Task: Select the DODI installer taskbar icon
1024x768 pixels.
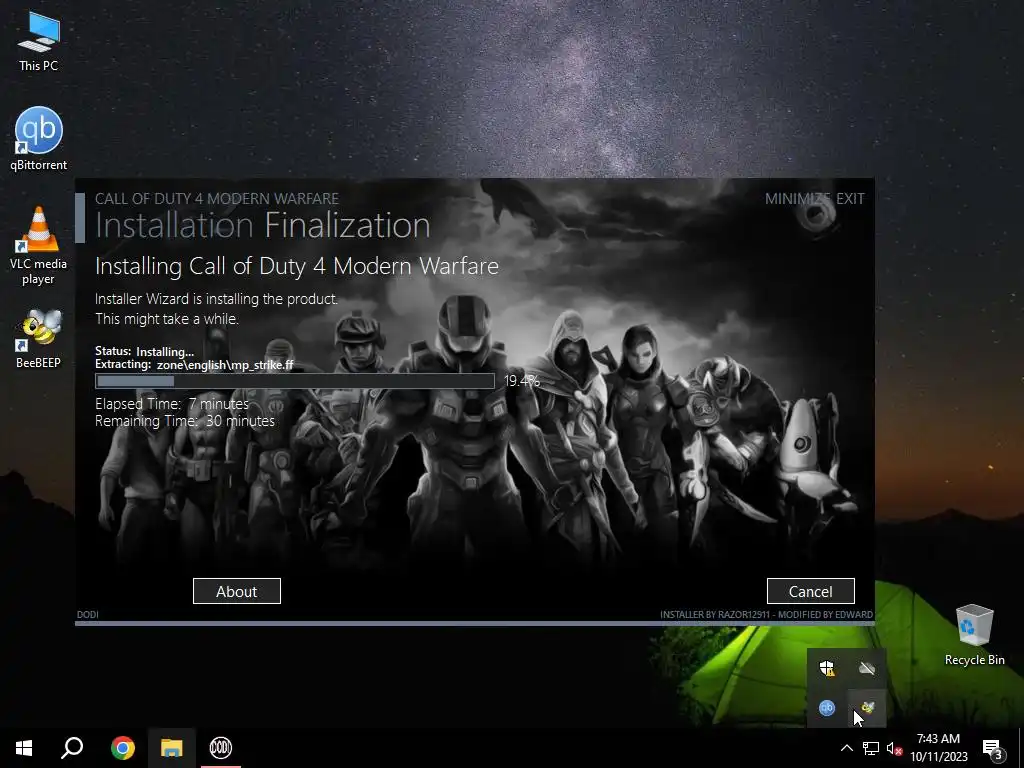Action: click(x=221, y=748)
